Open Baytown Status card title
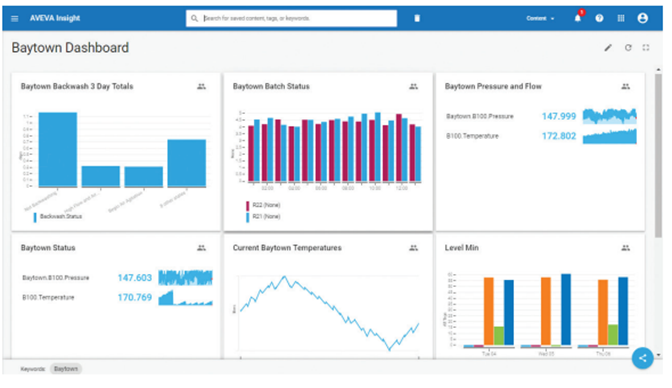672x388 pixels. pyautogui.click(x=48, y=248)
